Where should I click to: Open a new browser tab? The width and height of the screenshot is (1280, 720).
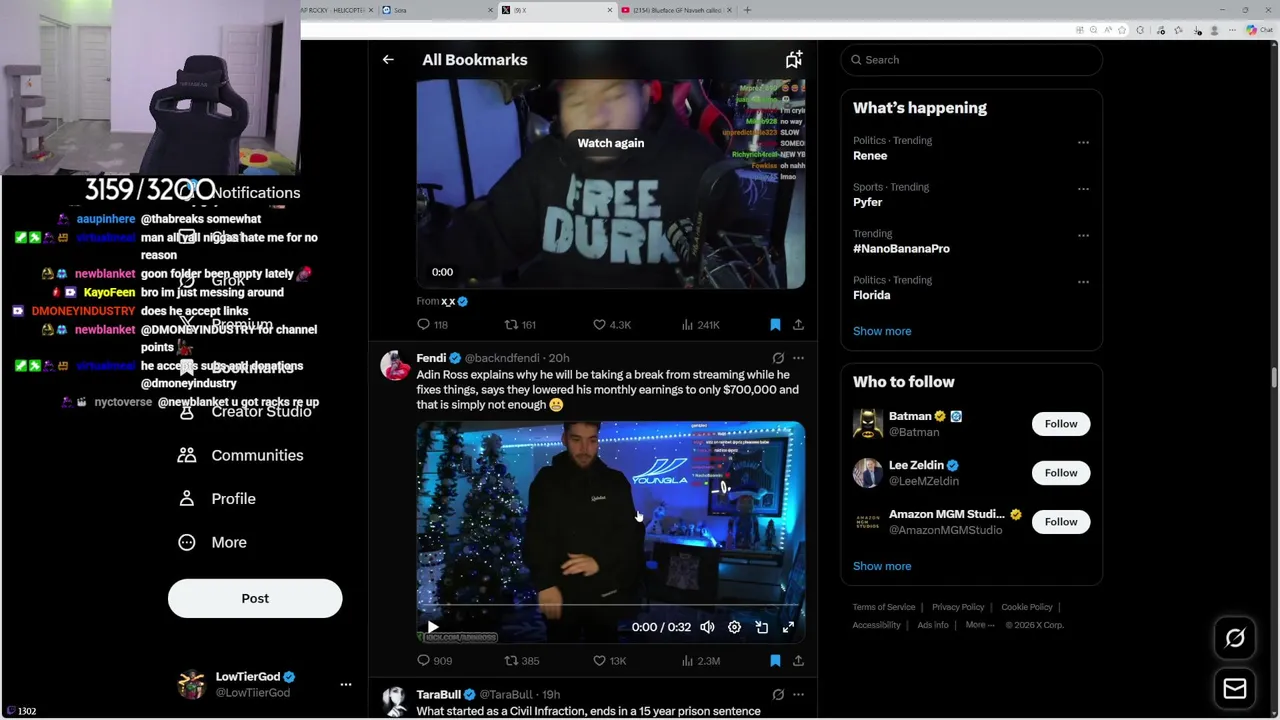[x=747, y=10]
